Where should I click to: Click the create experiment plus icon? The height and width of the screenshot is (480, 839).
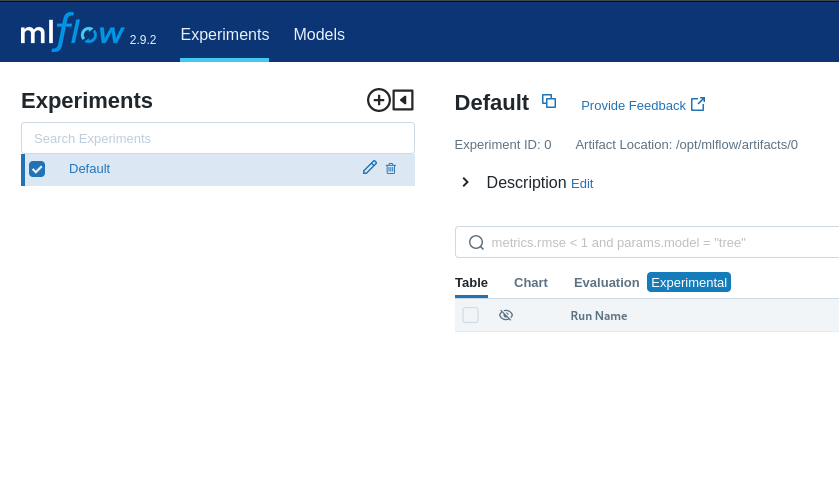[378, 100]
